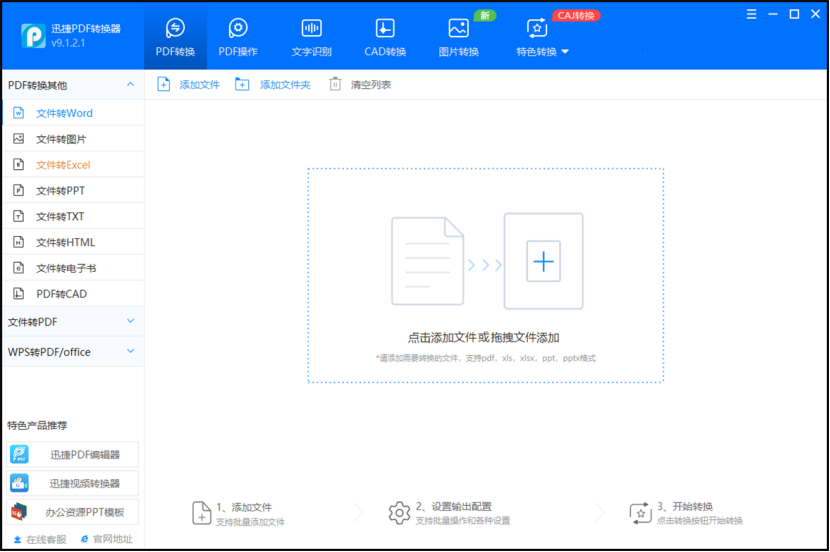
Task: Click the step 3 开始转换 icon
Action: tap(640, 513)
